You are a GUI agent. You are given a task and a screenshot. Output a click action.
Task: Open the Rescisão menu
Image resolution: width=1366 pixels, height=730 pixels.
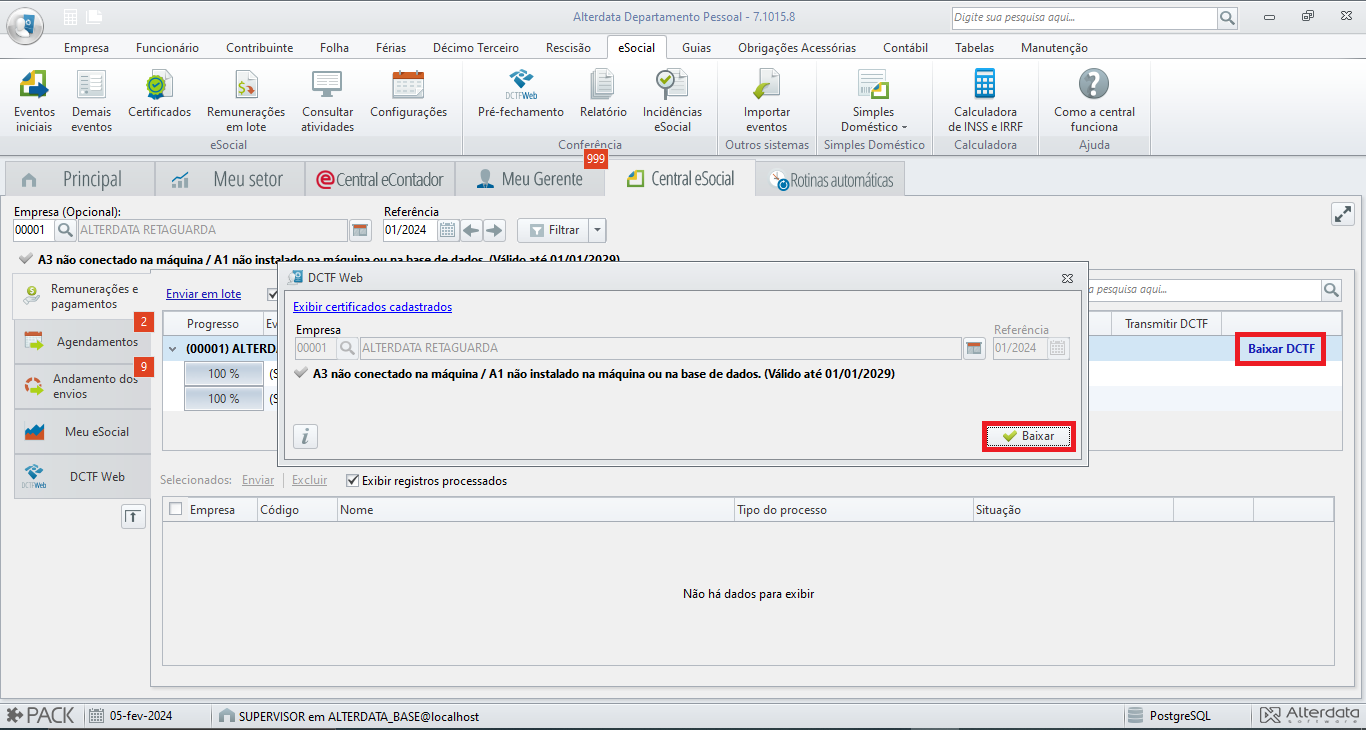point(568,47)
